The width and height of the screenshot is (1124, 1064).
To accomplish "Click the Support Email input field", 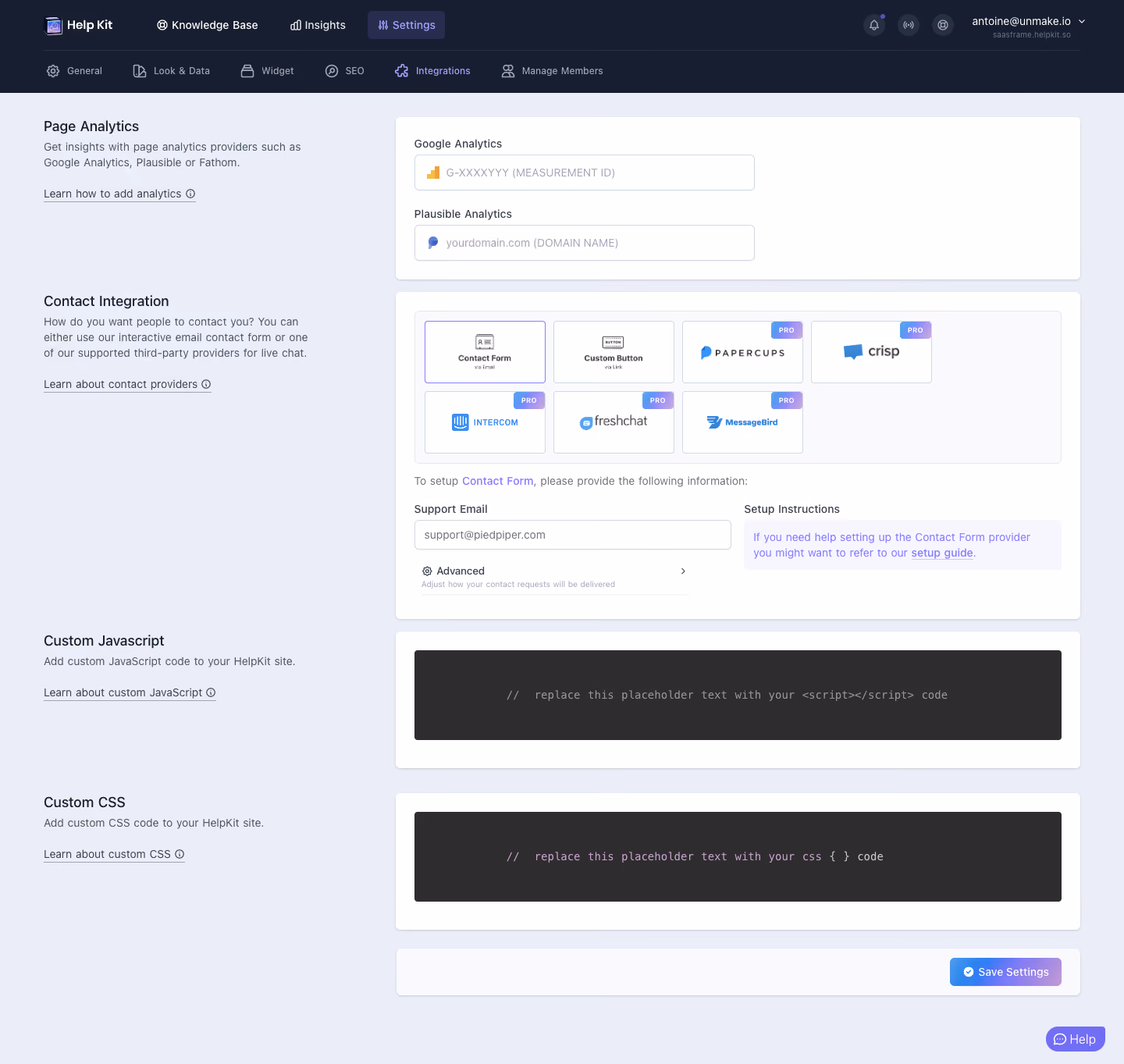I will pos(573,535).
